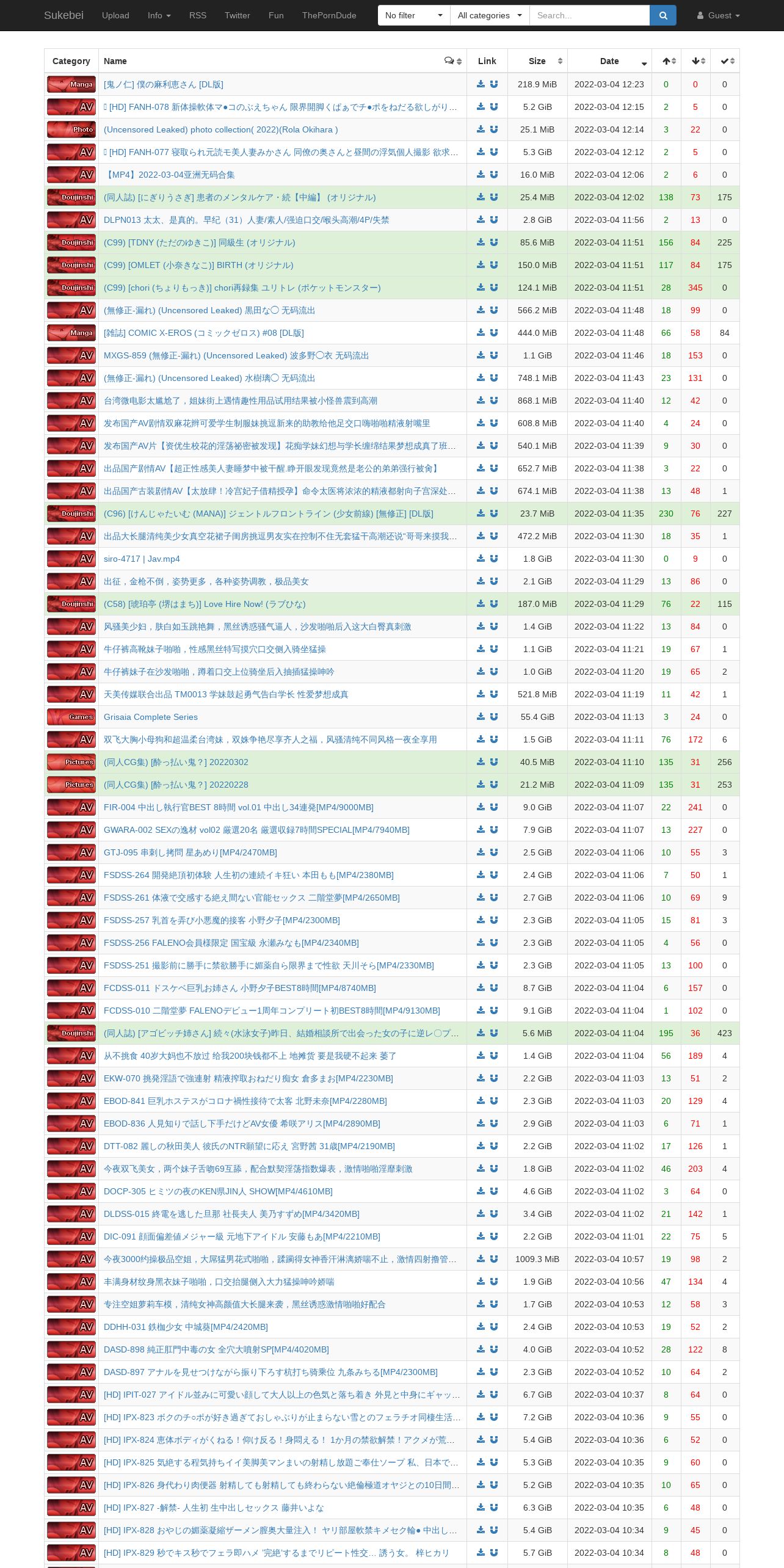Viewport: 784px width, 1568px height.
Task: Download torrent for Love Hire Now! row
Action: [x=481, y=604]
